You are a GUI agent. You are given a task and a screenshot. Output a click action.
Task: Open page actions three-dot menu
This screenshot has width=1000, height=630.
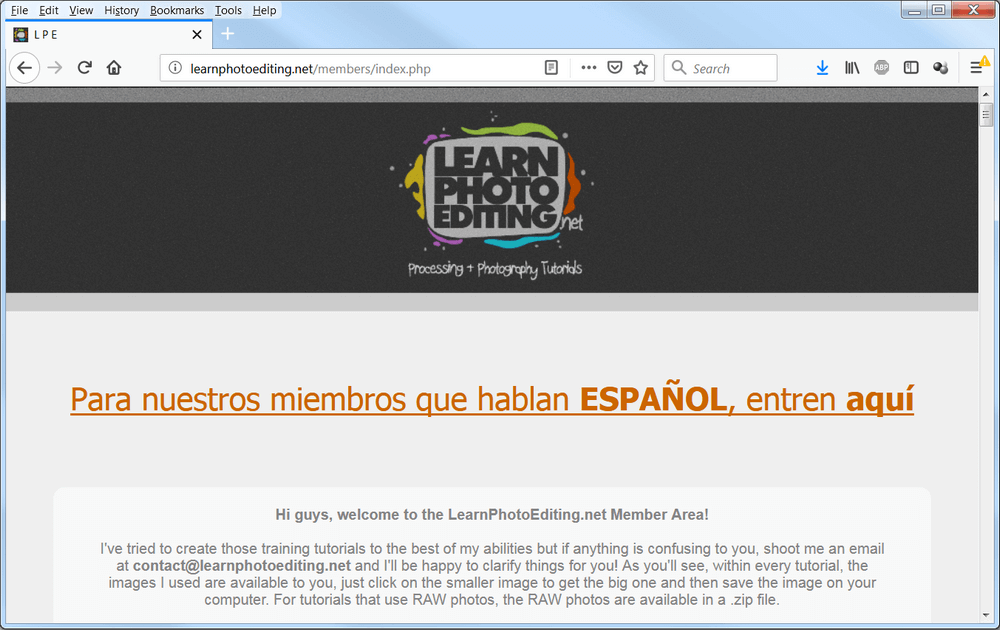point(589,68)
